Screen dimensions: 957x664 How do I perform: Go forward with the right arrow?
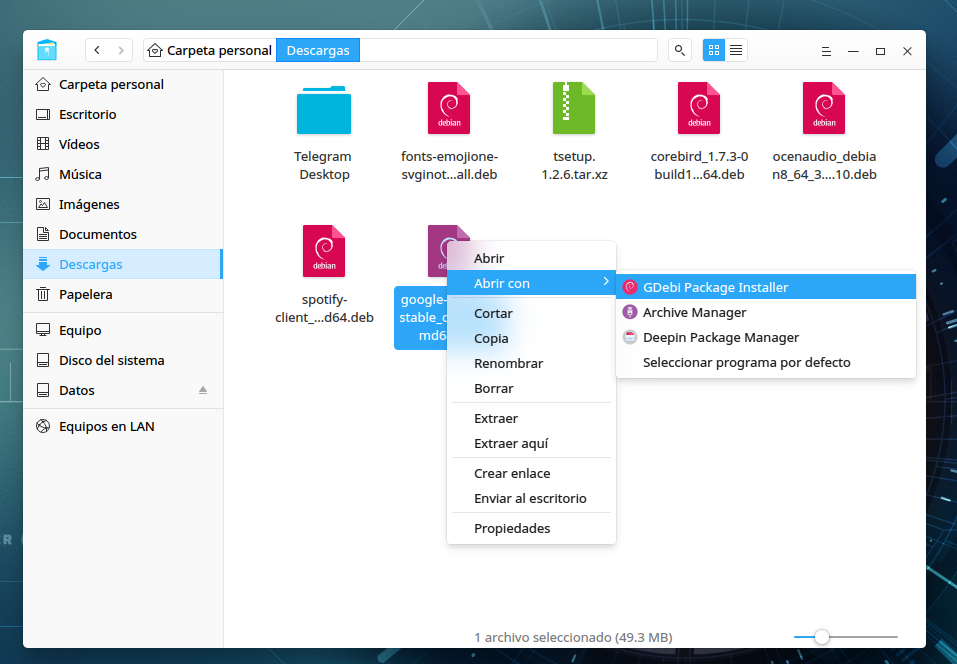coord(121,50)
